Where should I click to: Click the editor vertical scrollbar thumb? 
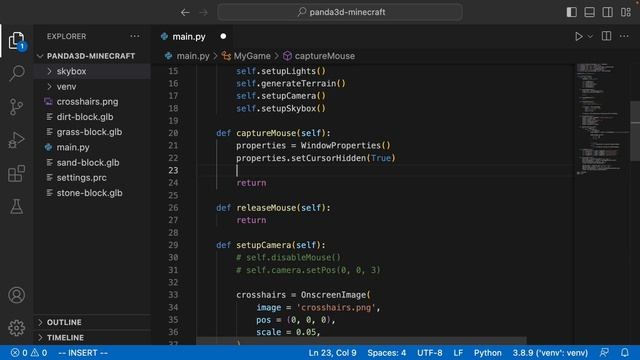click(635, 131)
